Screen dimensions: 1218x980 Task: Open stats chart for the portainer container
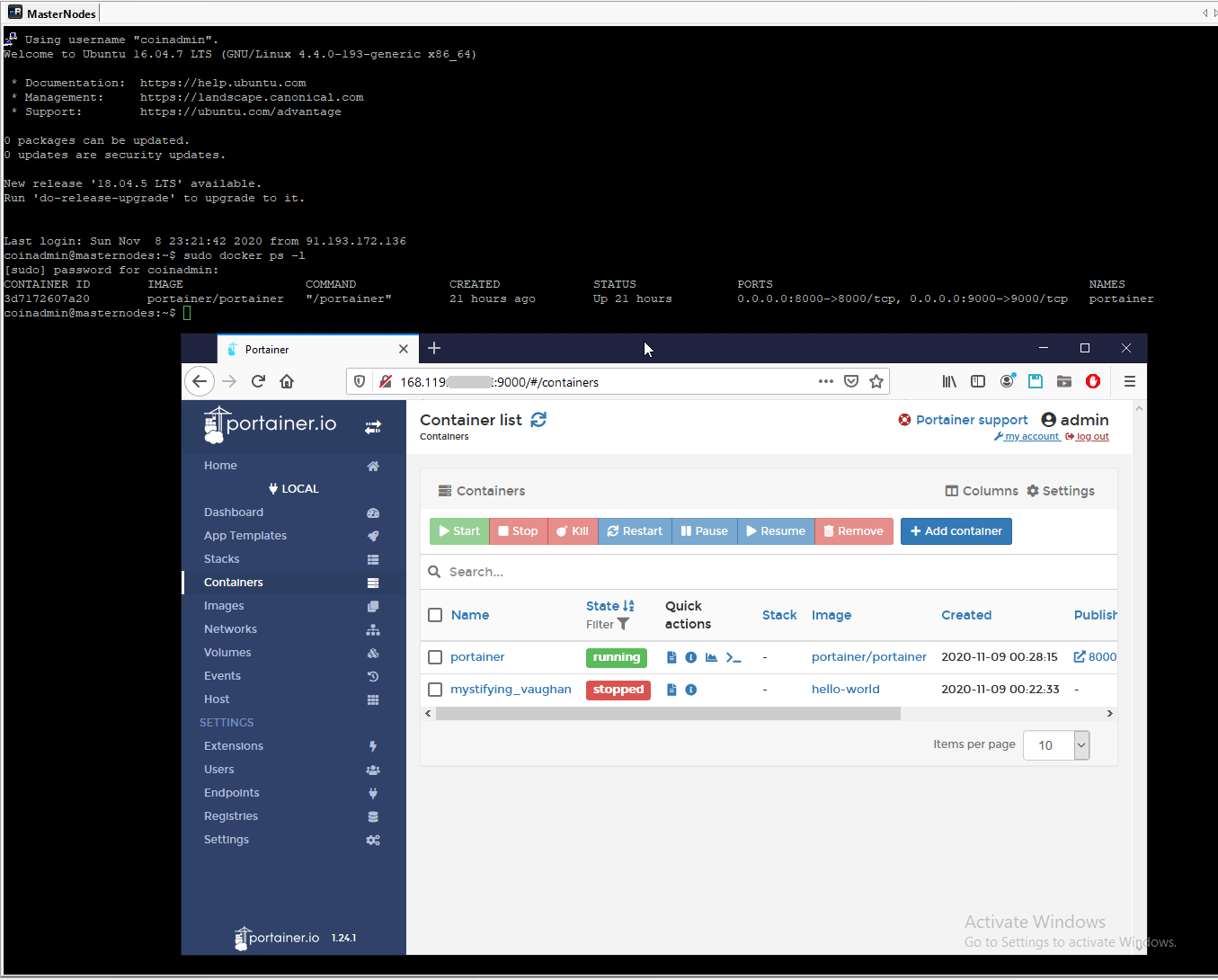pyautogui.click(x=711, y=657)
